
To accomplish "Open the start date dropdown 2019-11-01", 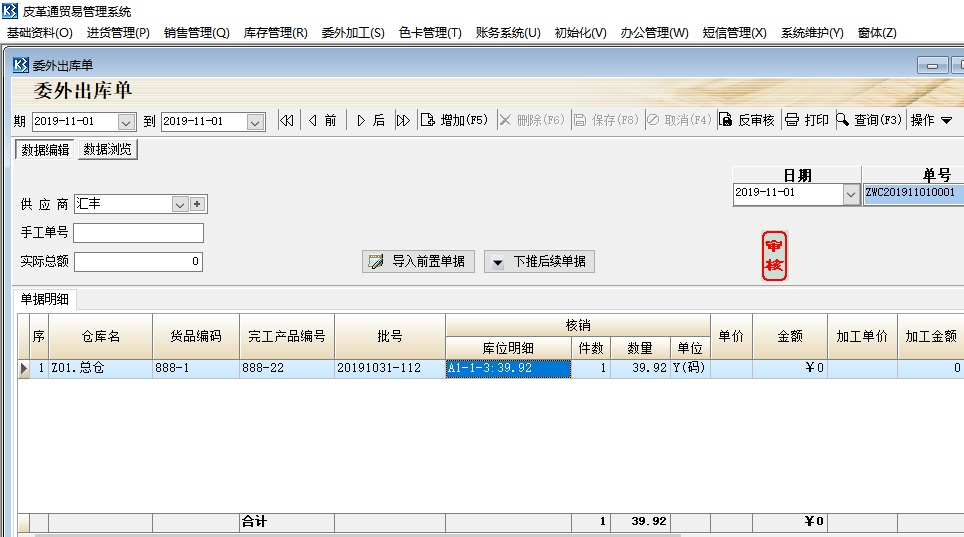I will pos(126,122).
